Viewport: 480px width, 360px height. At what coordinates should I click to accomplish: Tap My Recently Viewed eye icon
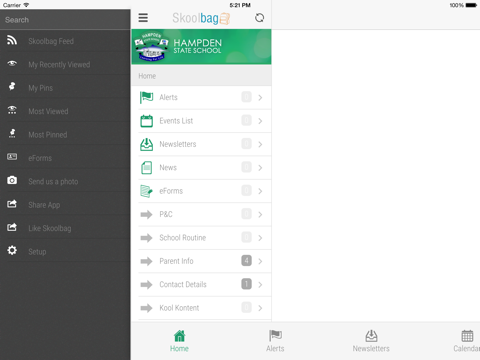click(x=12, y=63)
